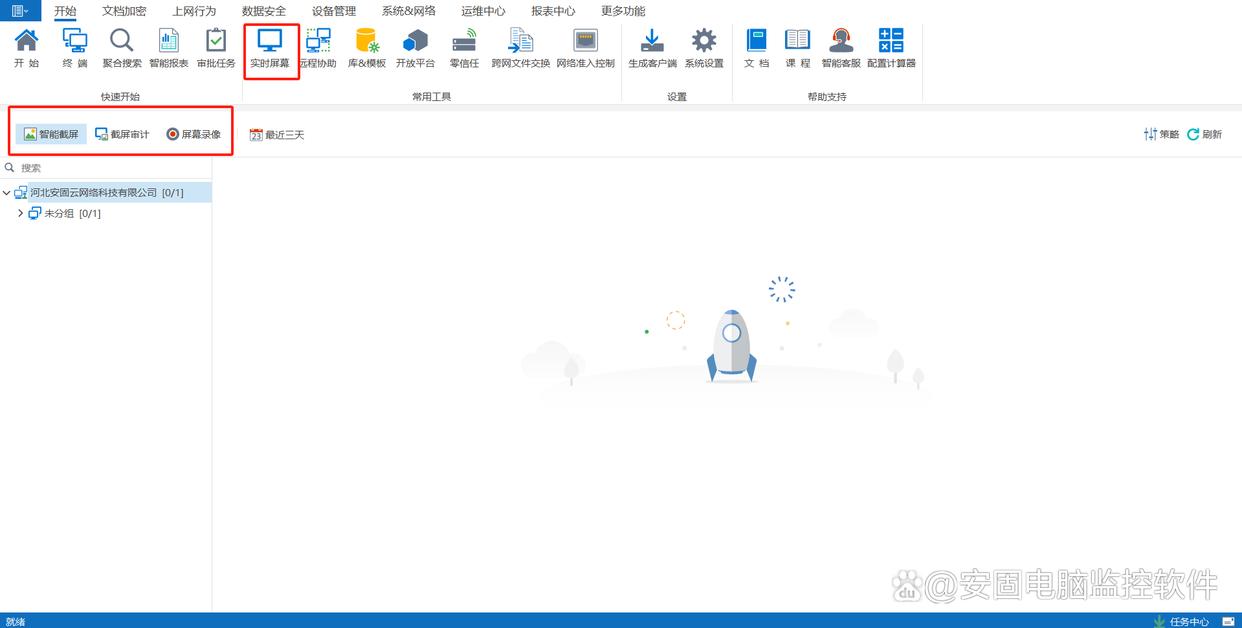Screen dimensions: 1242x628
Task: Switch to 屏幕录像 screen recording
Action: coord(194,134)
